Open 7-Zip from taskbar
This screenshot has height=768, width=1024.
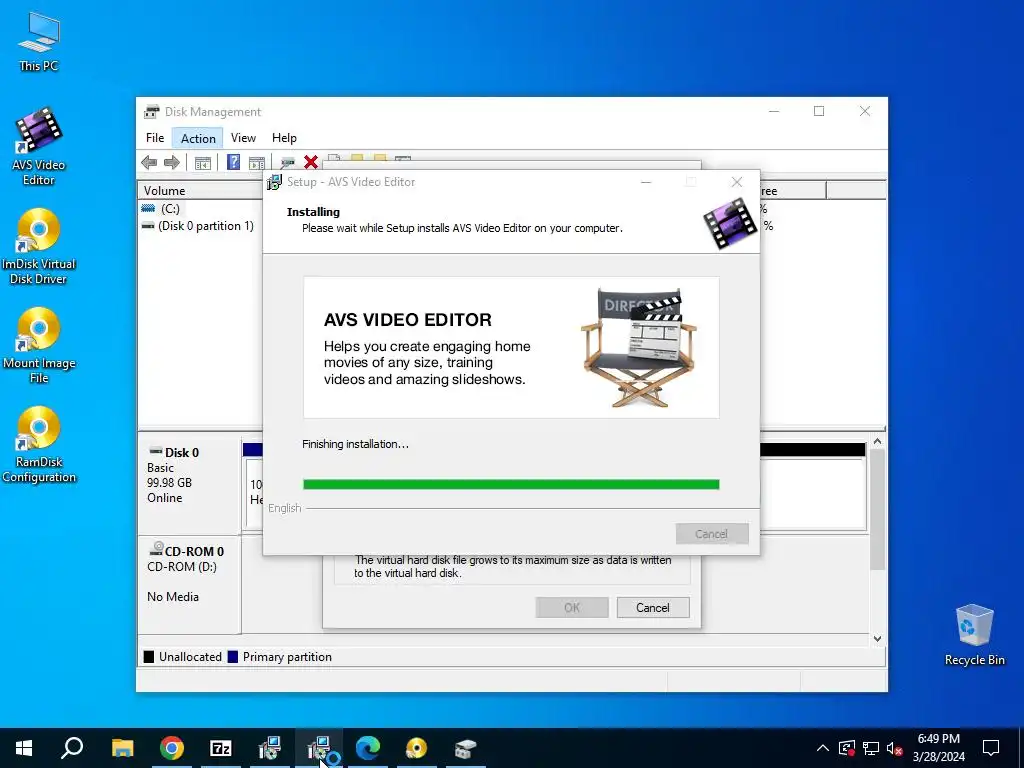tap(221, 748)
